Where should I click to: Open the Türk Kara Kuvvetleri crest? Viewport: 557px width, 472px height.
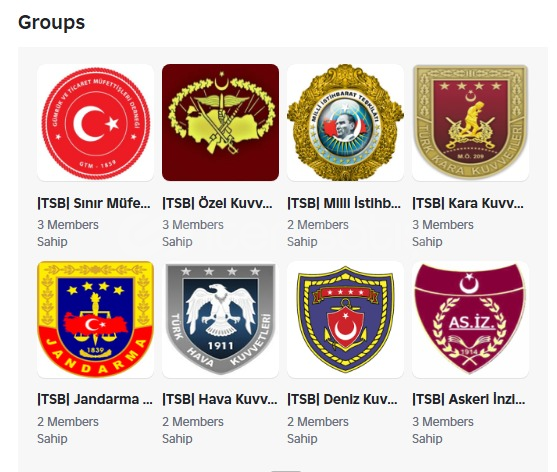tap(470, 123)
